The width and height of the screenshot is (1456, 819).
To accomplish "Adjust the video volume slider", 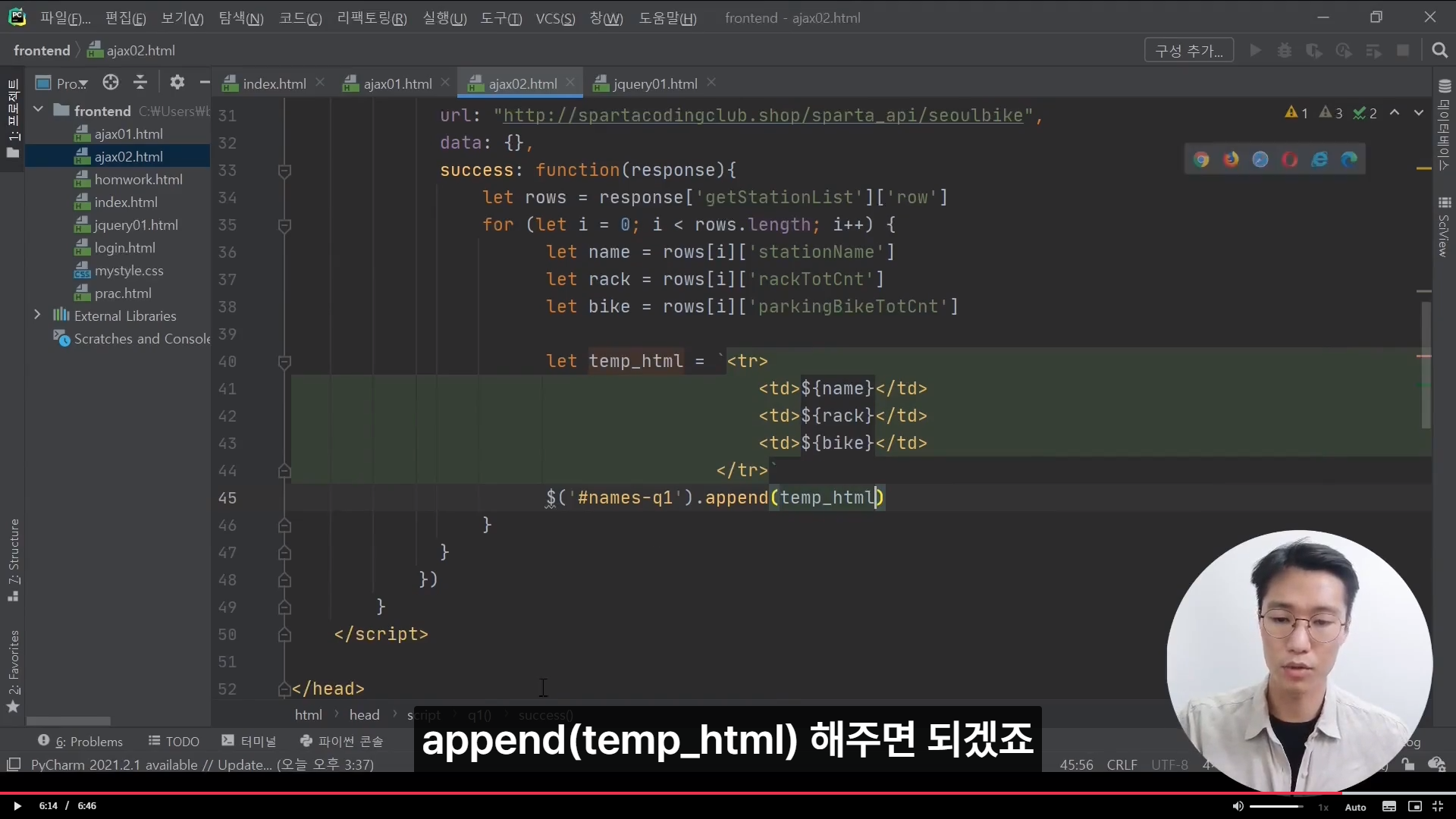I will (x=1277, y=806).
